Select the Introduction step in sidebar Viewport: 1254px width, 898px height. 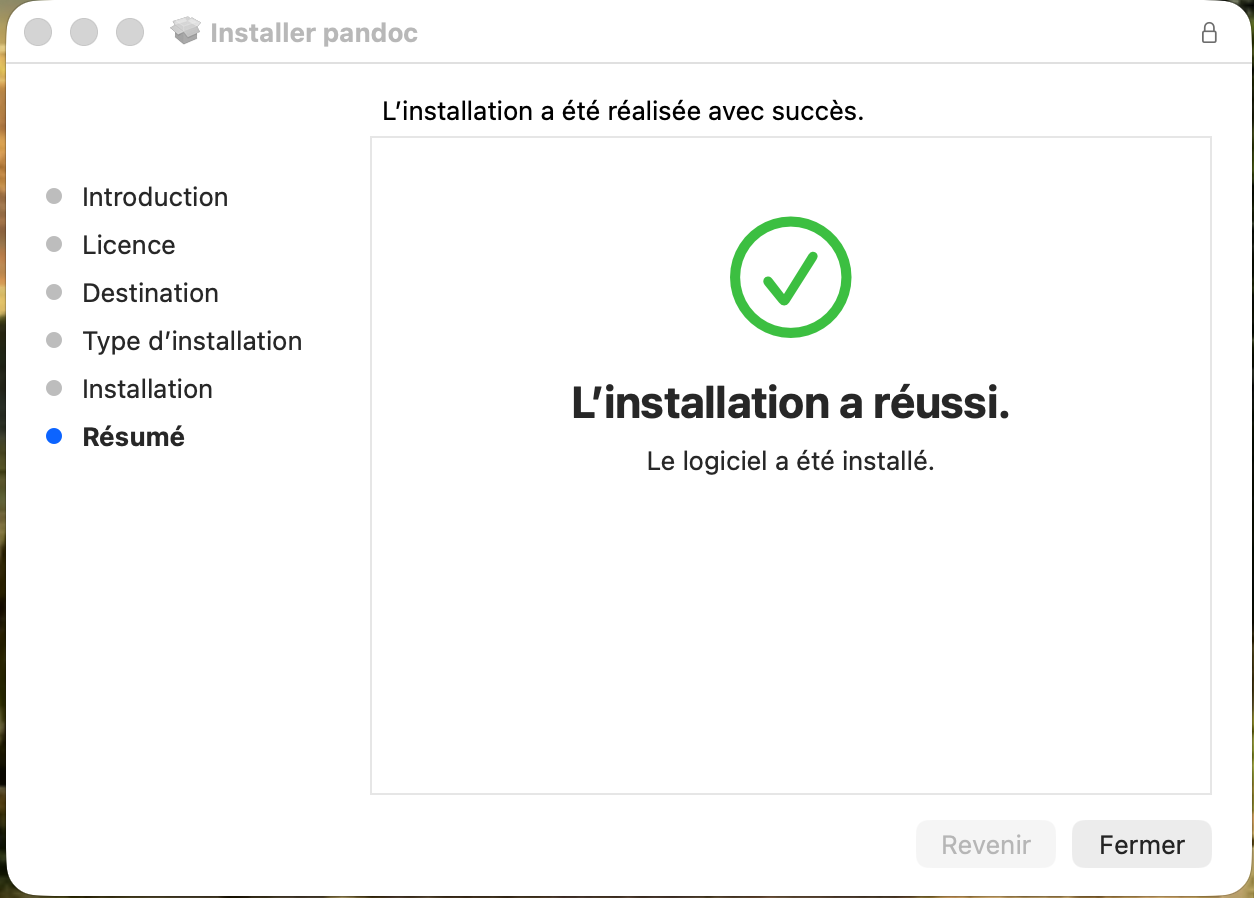[x=155, y=197]
